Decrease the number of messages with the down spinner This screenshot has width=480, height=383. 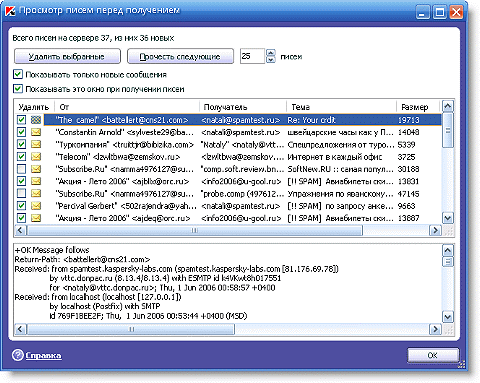point(271,60)
